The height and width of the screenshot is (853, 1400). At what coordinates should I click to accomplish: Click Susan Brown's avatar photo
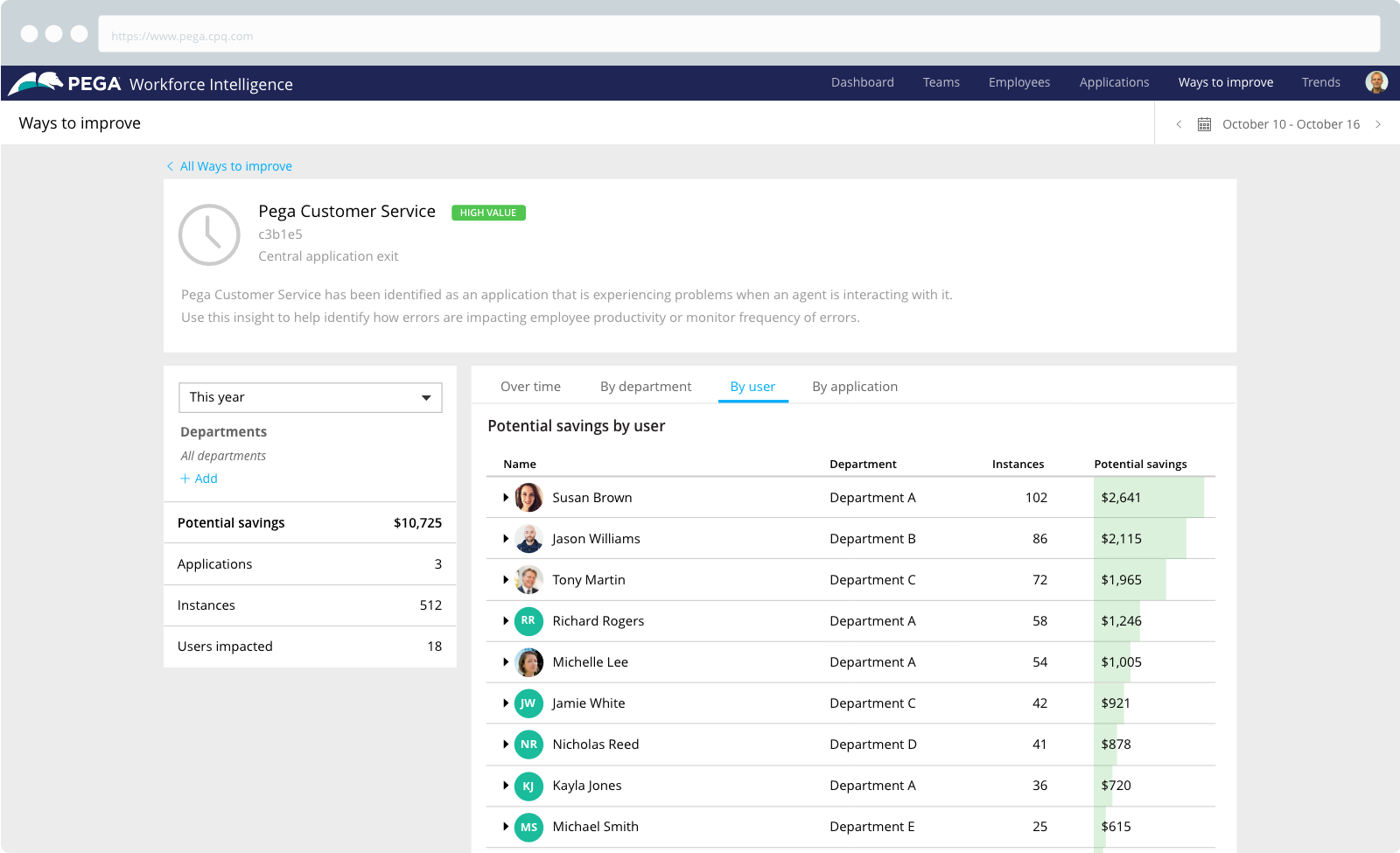click(528, 497)
